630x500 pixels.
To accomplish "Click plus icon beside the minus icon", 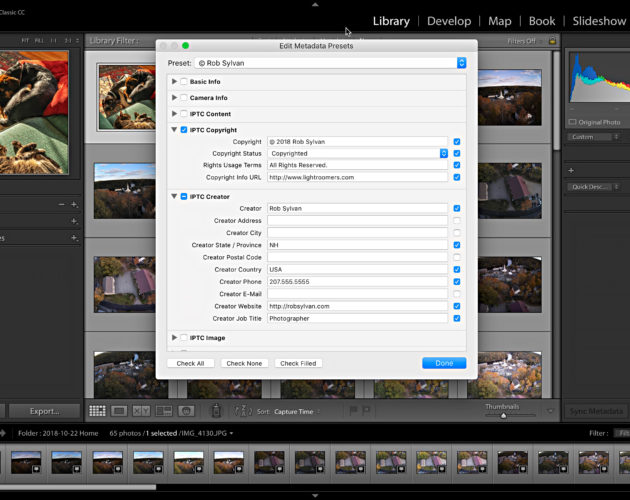I will coord(74,205).
